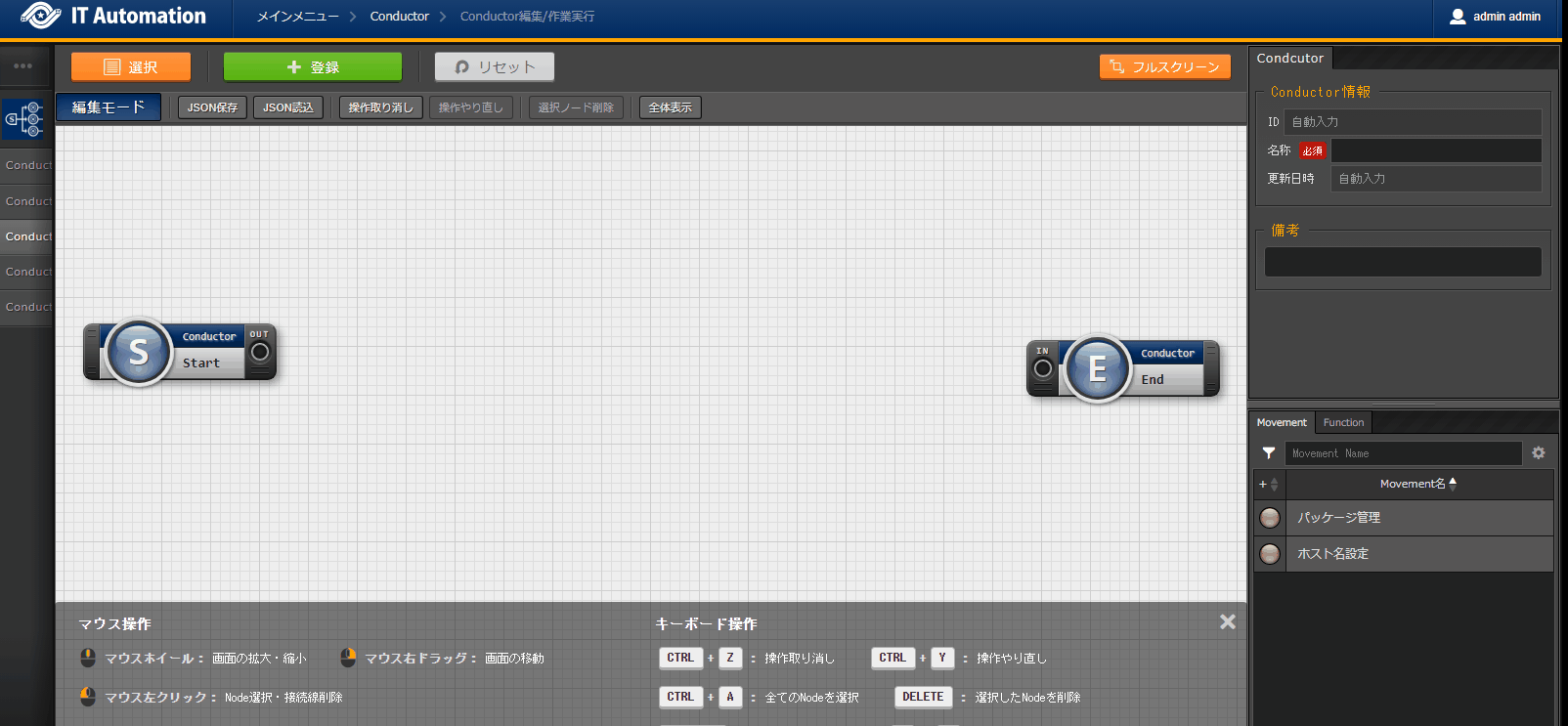The width and height of the screenshot is (1568, 726).
Task: Click the Conductor workflow icon in sidebar
Action: click(25, 119)
